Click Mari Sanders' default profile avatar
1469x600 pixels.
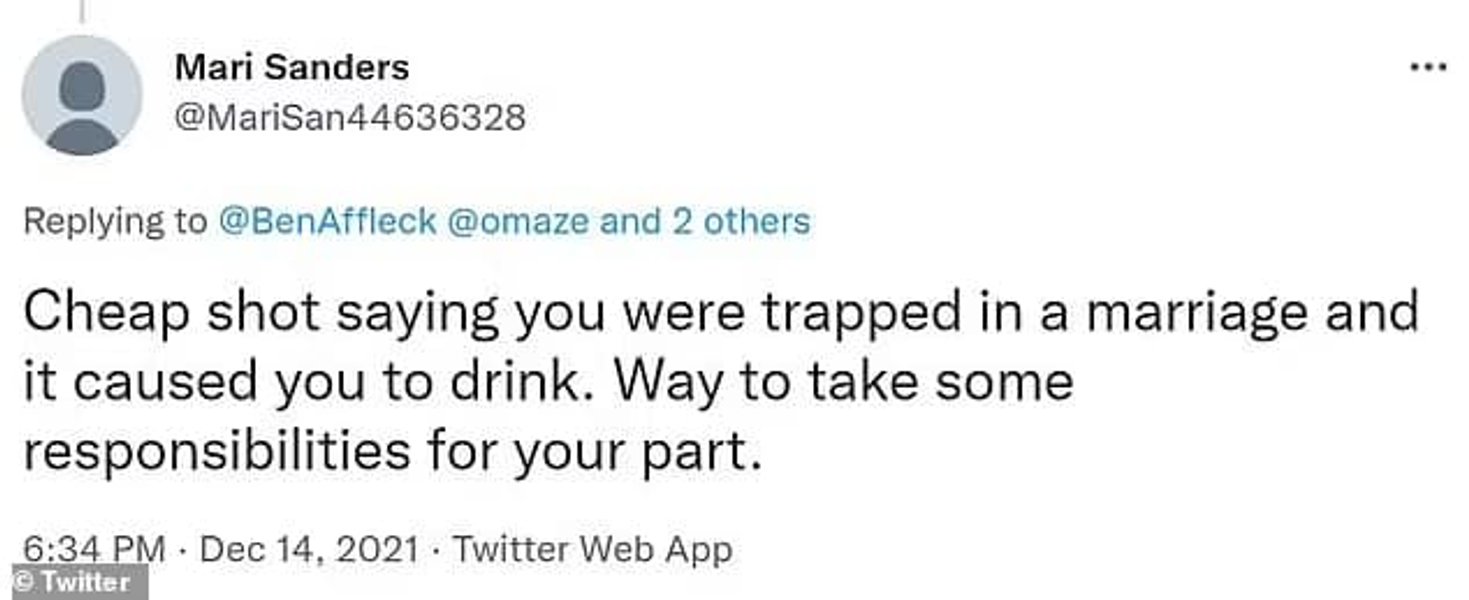coord(82,95)
